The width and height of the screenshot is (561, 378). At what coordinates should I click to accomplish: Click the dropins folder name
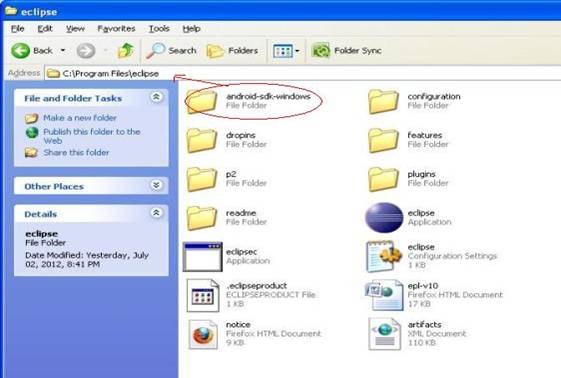(x=241, y=135)
